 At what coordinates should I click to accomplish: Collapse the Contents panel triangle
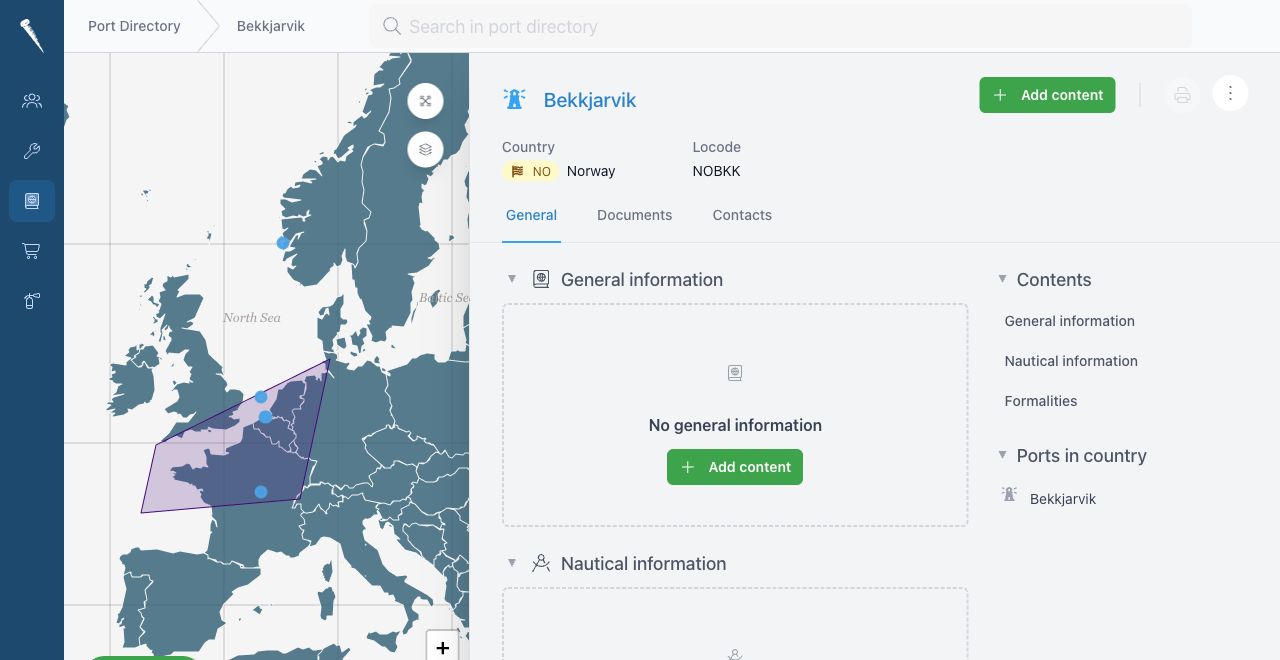click(x=1002, y=279)
